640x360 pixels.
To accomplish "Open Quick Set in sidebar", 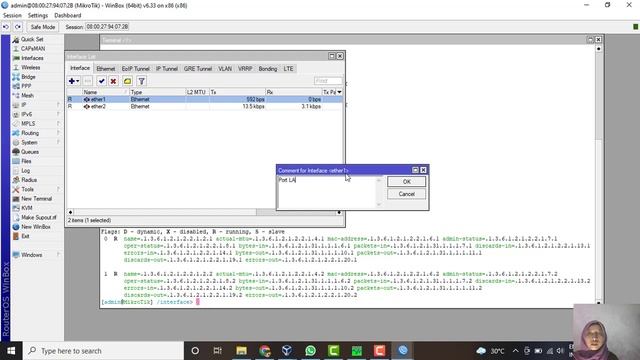I will (32, 39).
